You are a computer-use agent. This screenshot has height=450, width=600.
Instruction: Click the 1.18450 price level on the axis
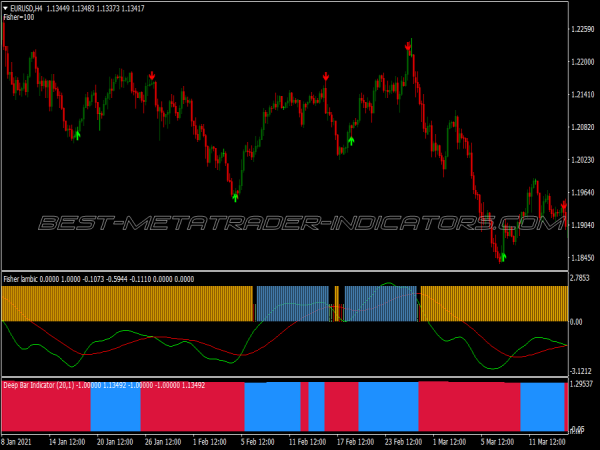[582, 257]
